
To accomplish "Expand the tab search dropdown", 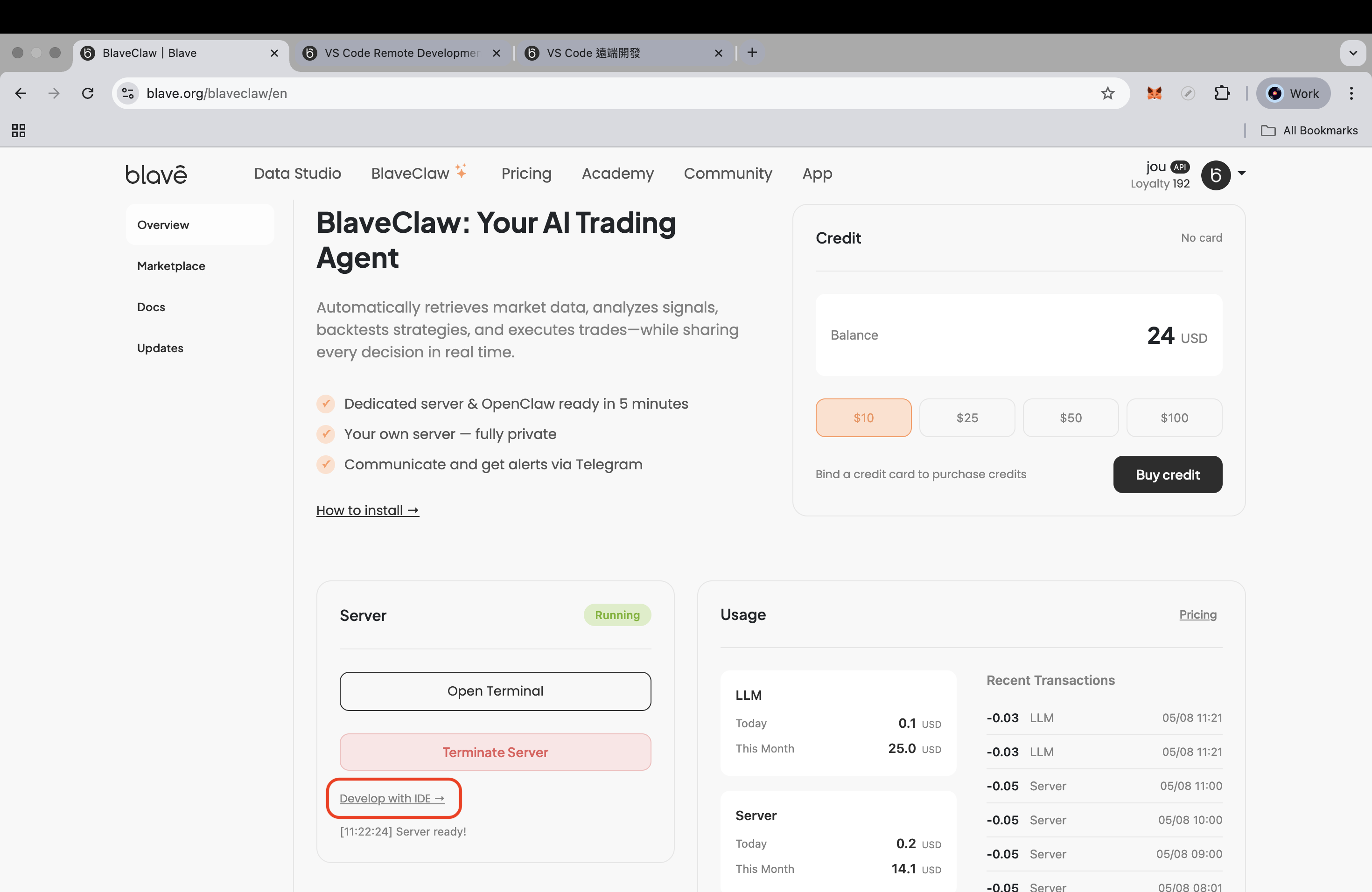I will pos(1352,53).
